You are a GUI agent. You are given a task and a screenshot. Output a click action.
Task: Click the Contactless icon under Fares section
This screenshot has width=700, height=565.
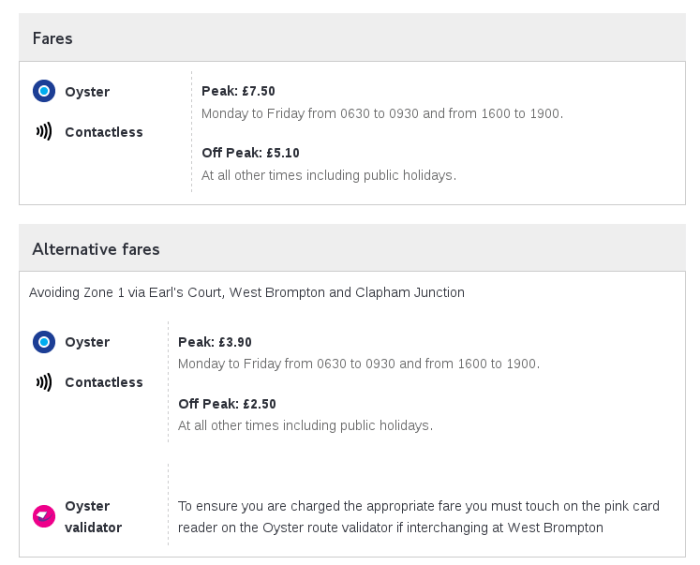click(43, 132)
